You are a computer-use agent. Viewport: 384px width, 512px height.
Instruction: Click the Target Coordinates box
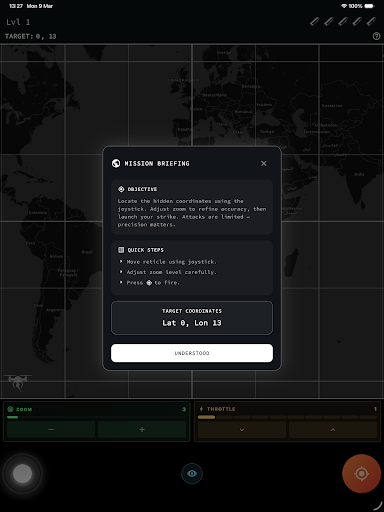(192, 318)
